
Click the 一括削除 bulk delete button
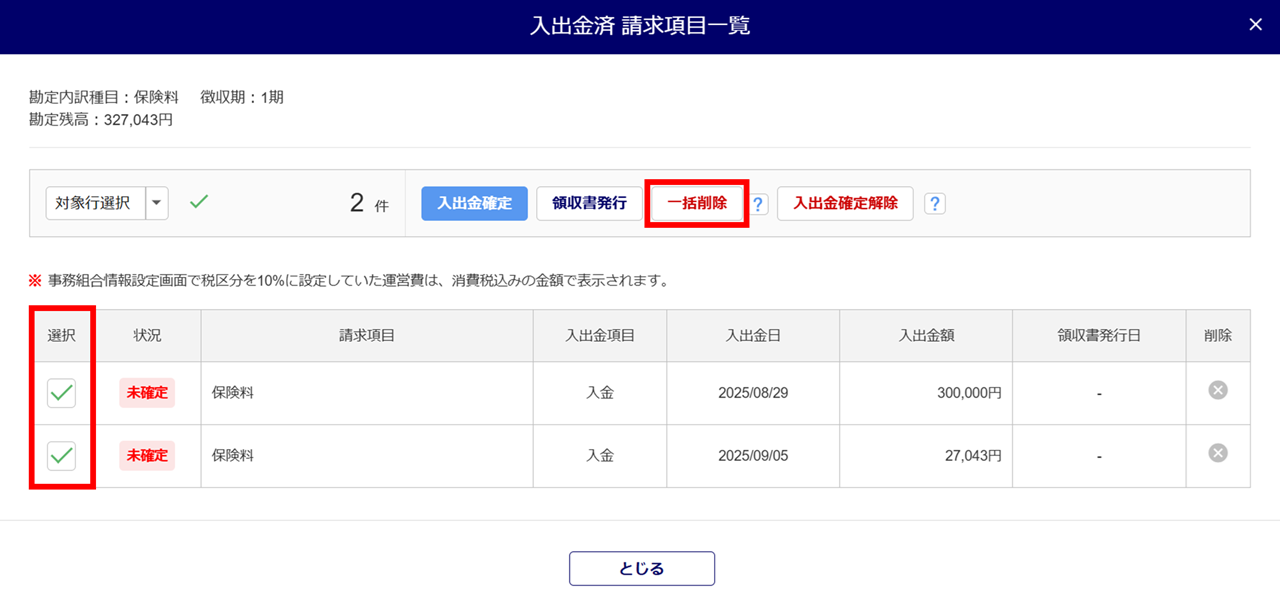pos(697,203)
